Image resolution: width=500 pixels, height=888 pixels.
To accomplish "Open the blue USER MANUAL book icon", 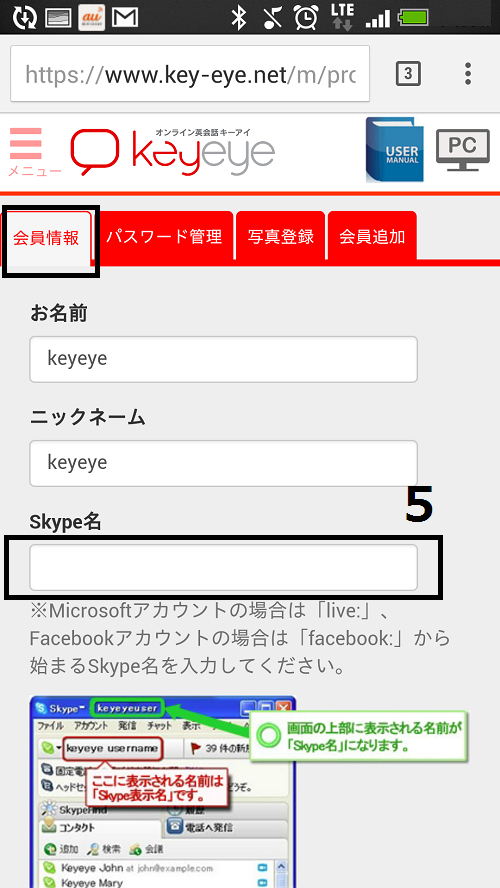I will [395, 150].
